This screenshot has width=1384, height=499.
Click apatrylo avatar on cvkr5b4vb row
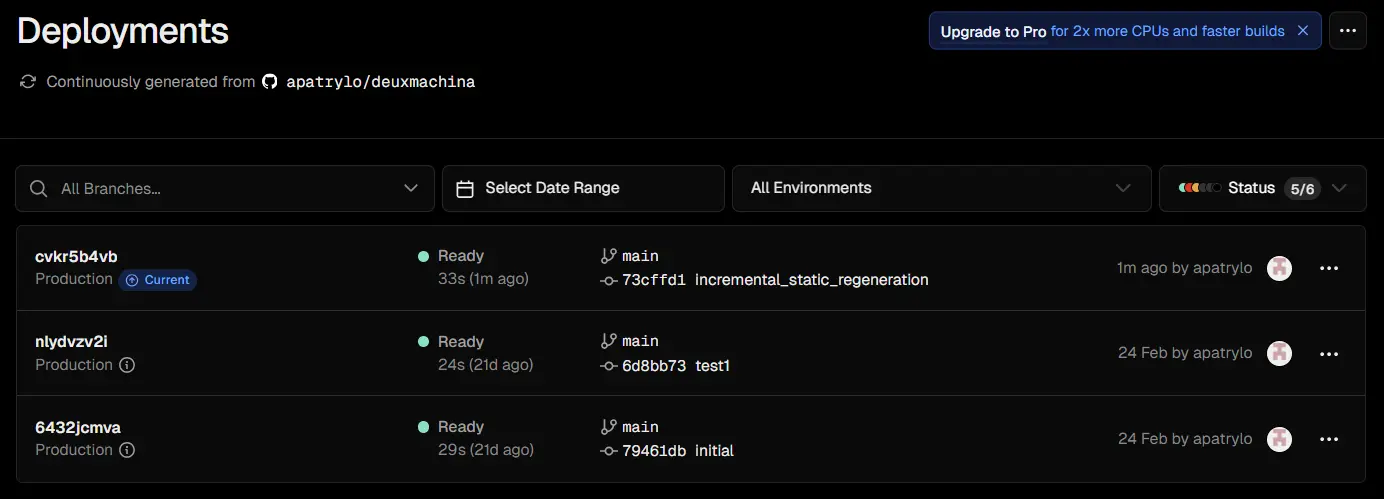1279,268
